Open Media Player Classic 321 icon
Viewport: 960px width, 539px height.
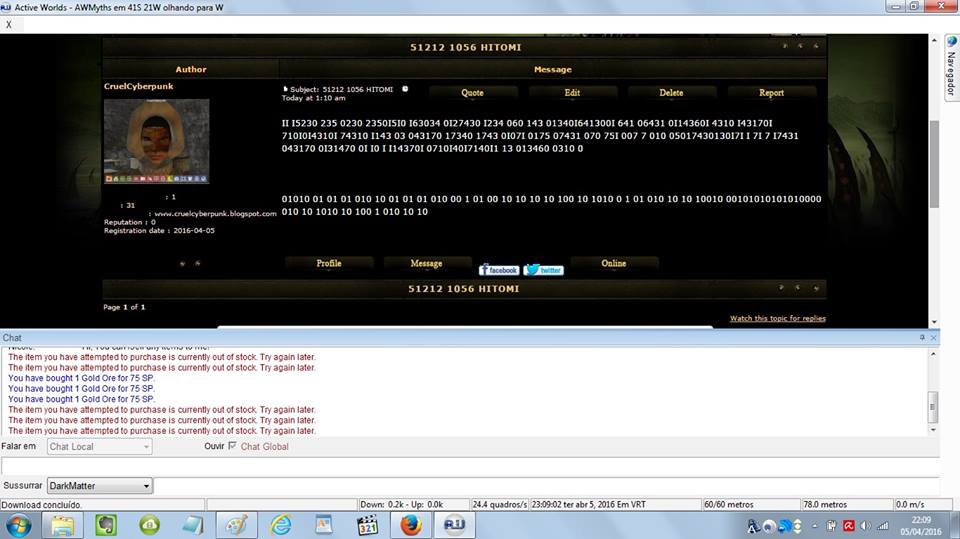click(367, 526)
